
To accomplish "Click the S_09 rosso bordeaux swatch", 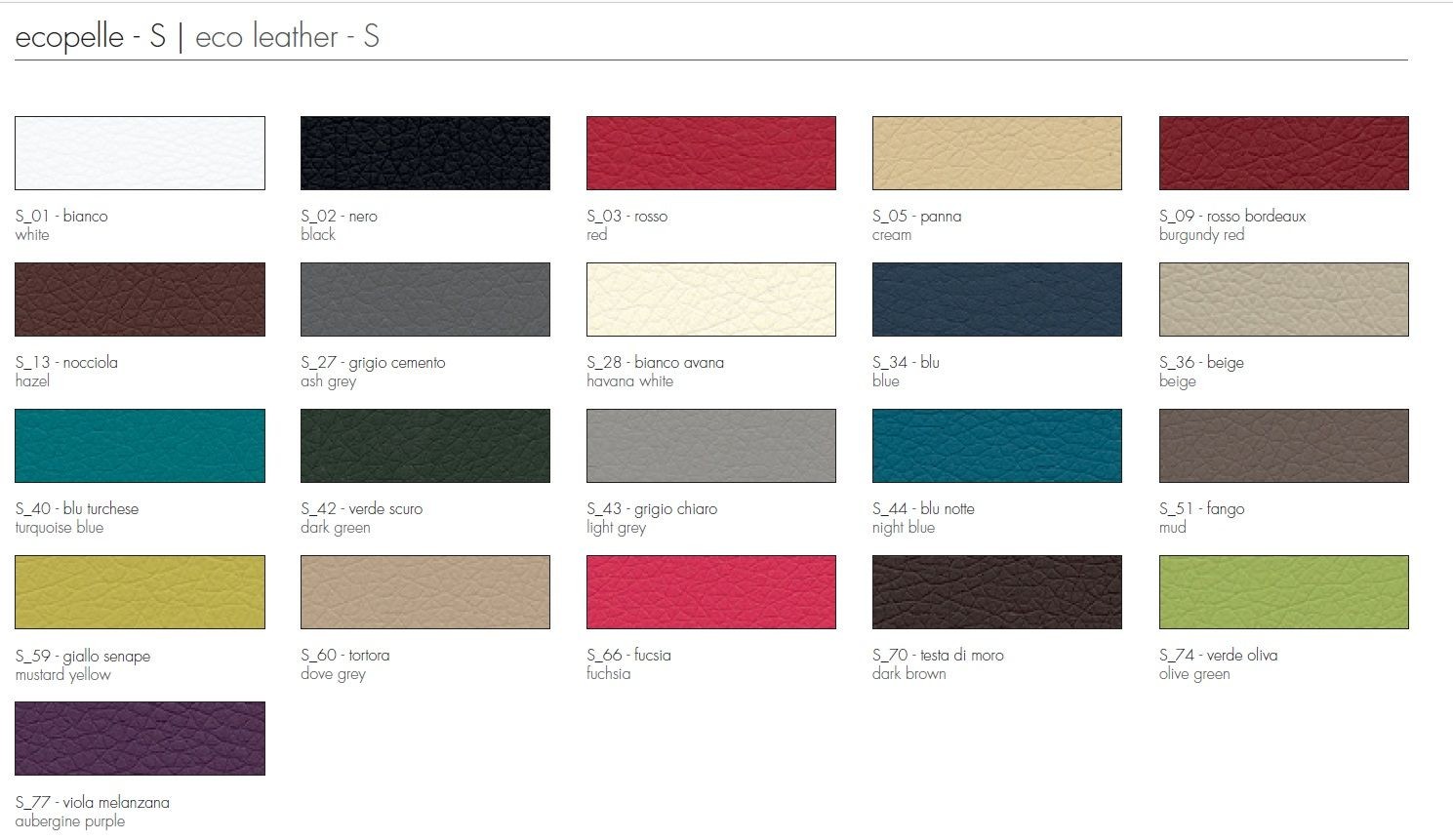I will point(1284,153).
